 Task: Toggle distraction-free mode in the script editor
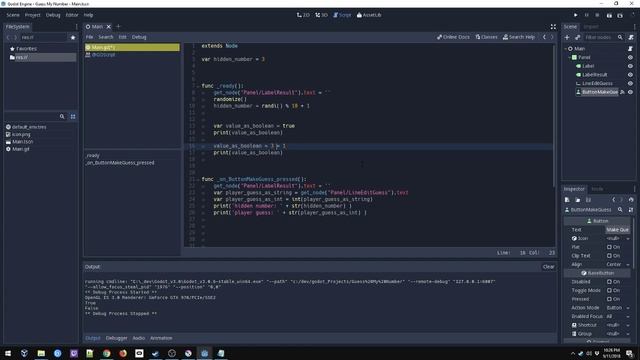pos(553,27)
